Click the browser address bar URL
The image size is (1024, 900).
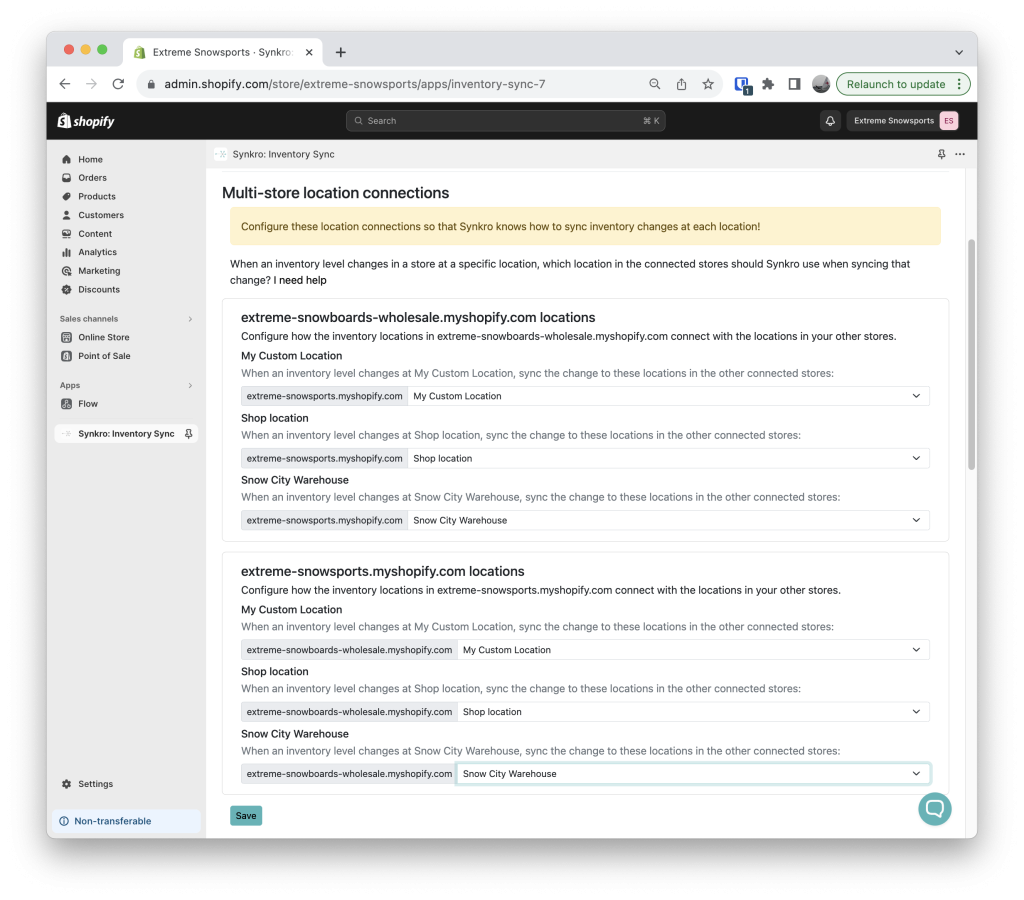pyautogui.click(x=355, y=84)
